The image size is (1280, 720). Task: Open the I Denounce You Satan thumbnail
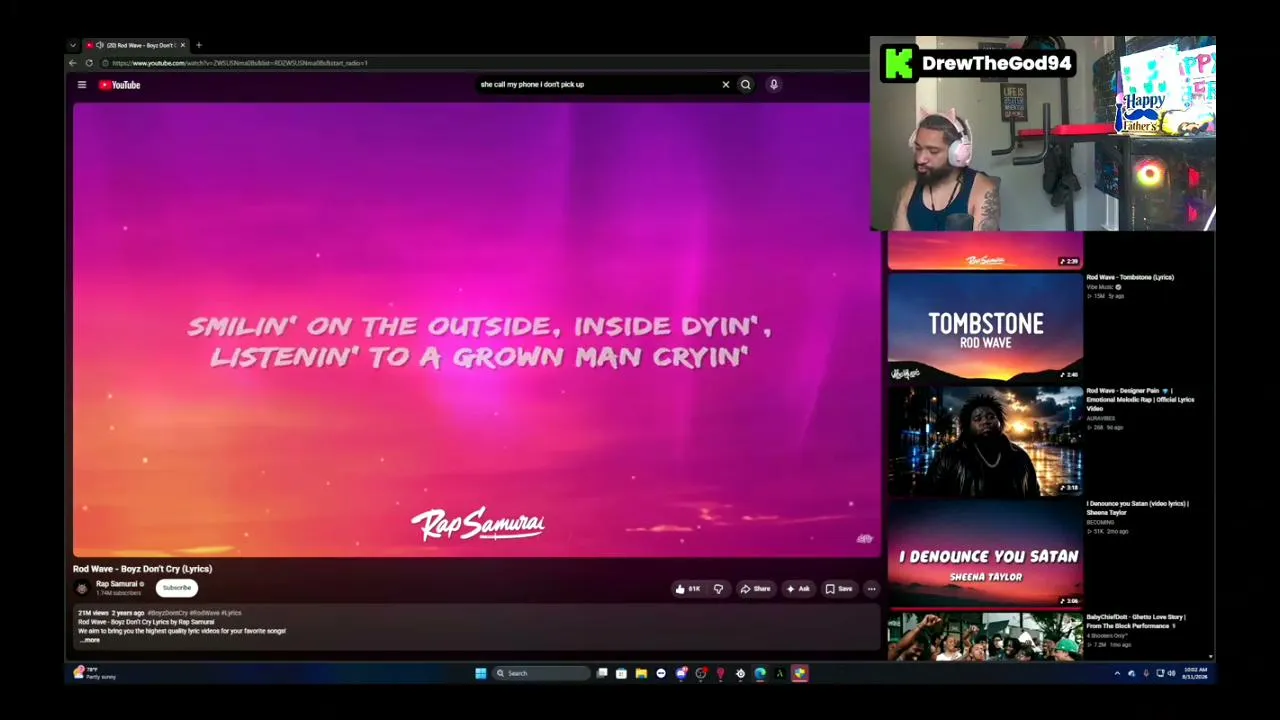click(x=985, y=553)
